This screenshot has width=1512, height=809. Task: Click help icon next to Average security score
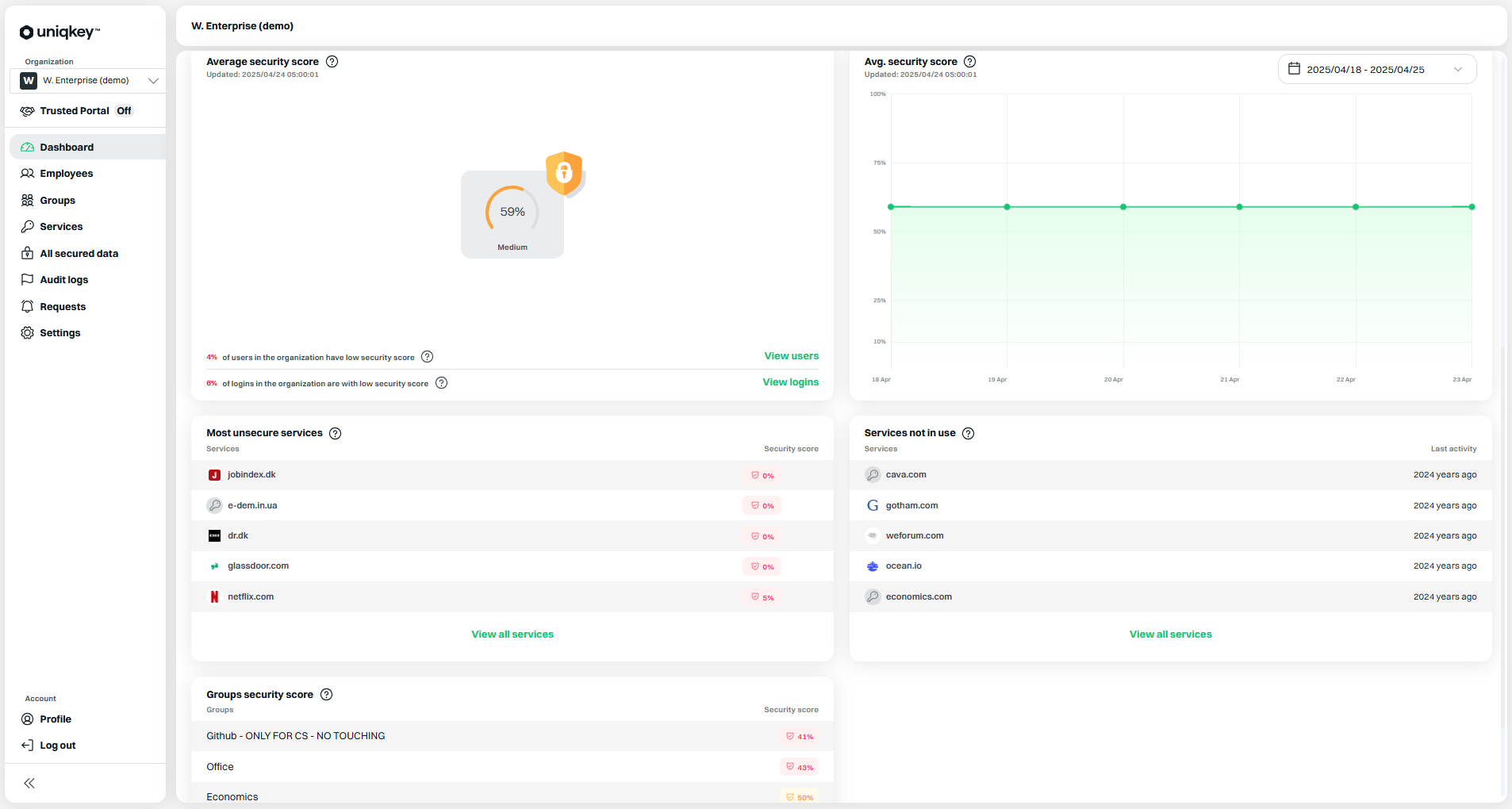[x=332, y=62]
